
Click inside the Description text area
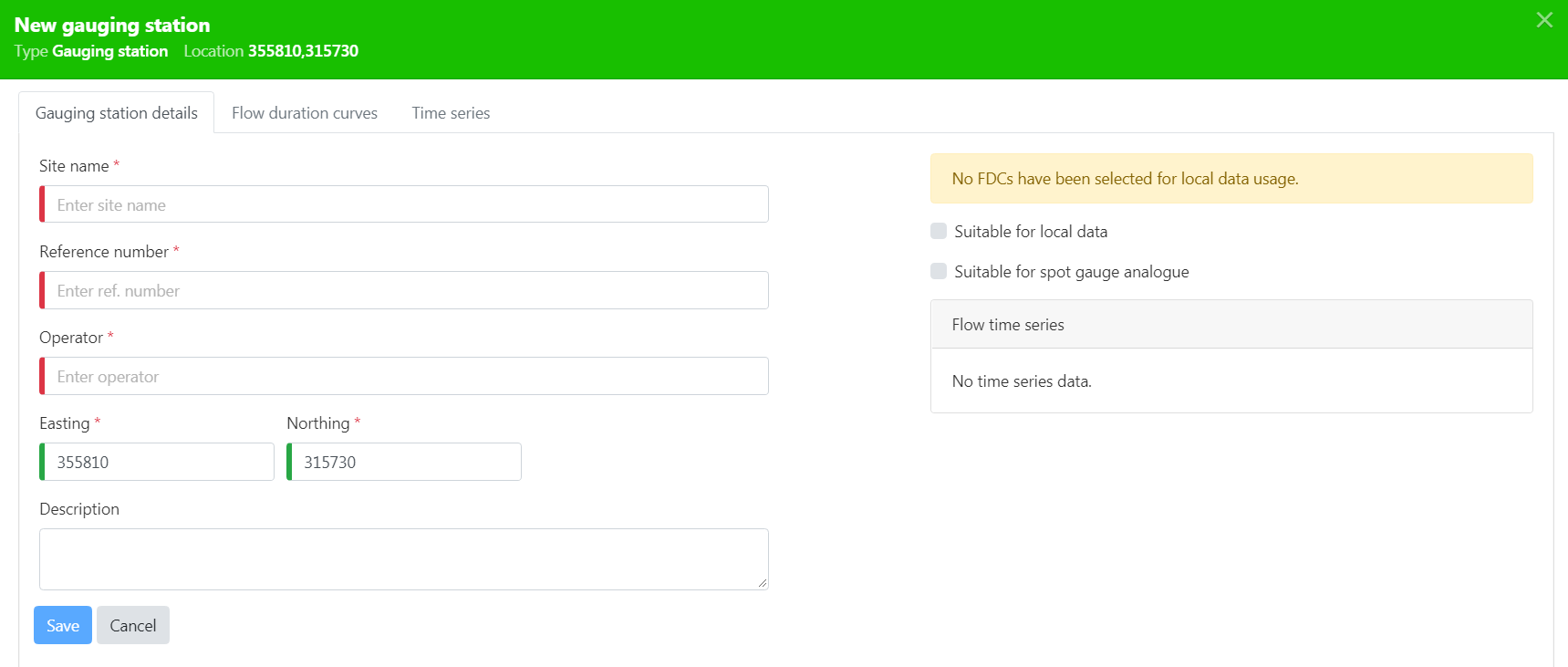tap(404, 558)
